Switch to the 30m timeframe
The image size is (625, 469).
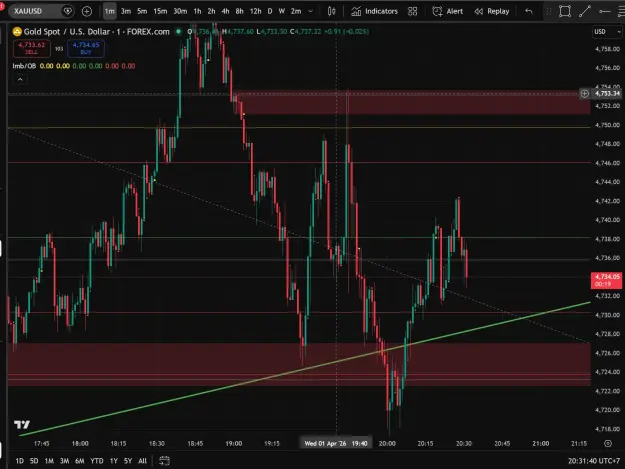(180, 11)
